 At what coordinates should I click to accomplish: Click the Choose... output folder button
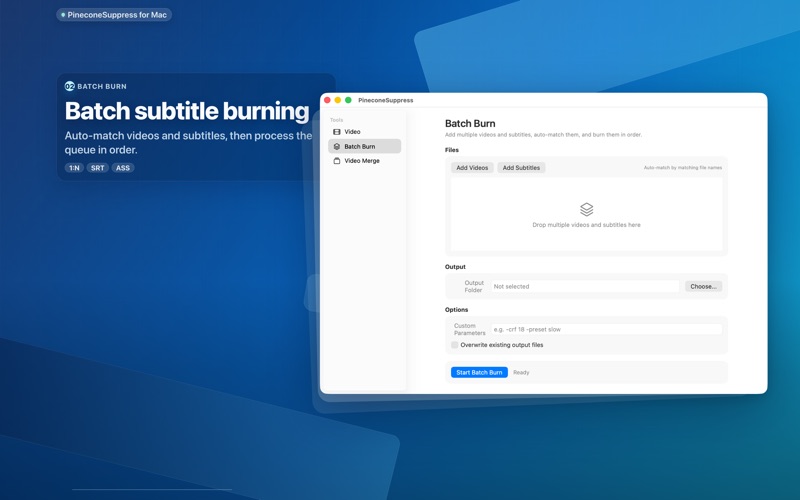(703, 287)
